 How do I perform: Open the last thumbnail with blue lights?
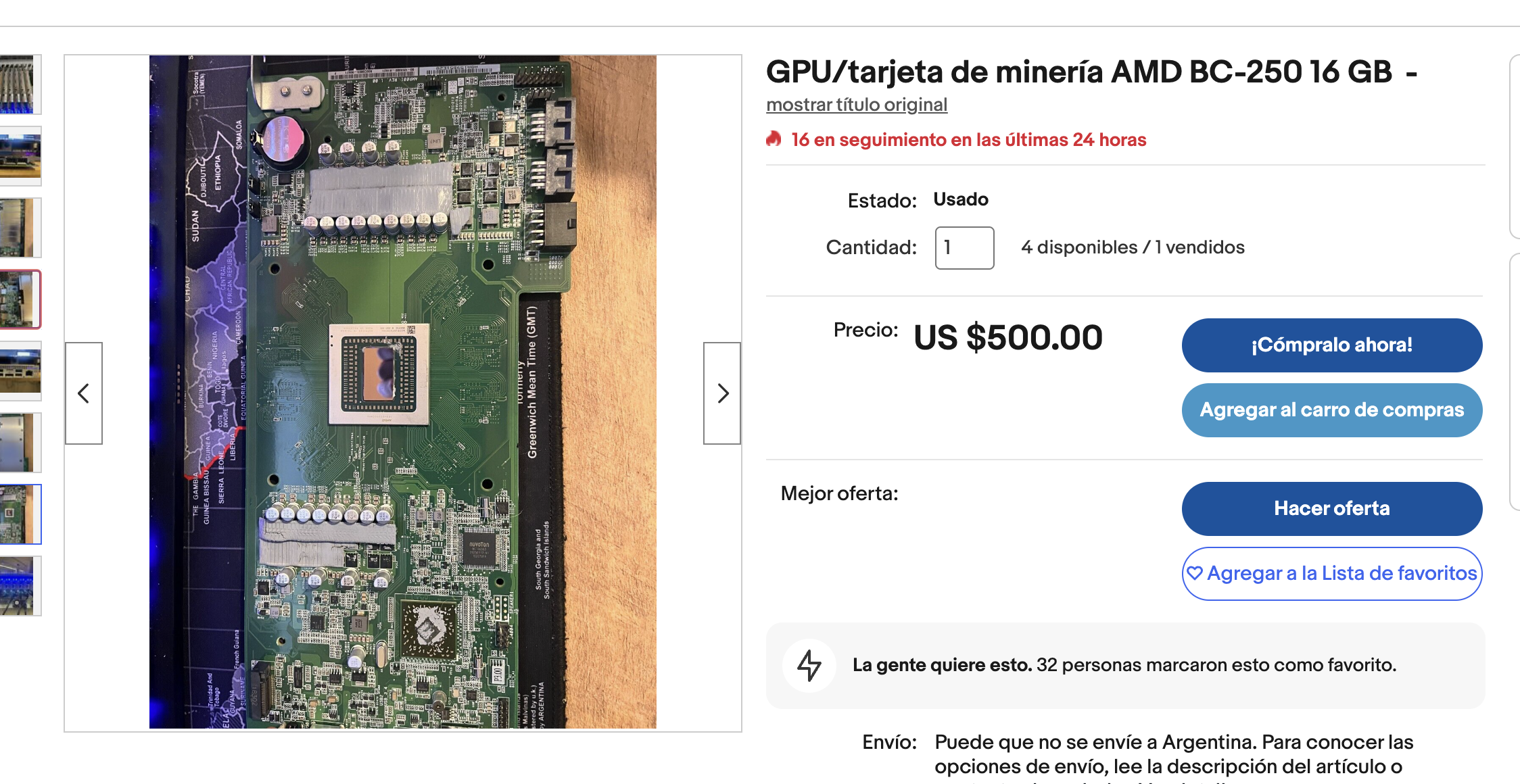tap(20, 586)
